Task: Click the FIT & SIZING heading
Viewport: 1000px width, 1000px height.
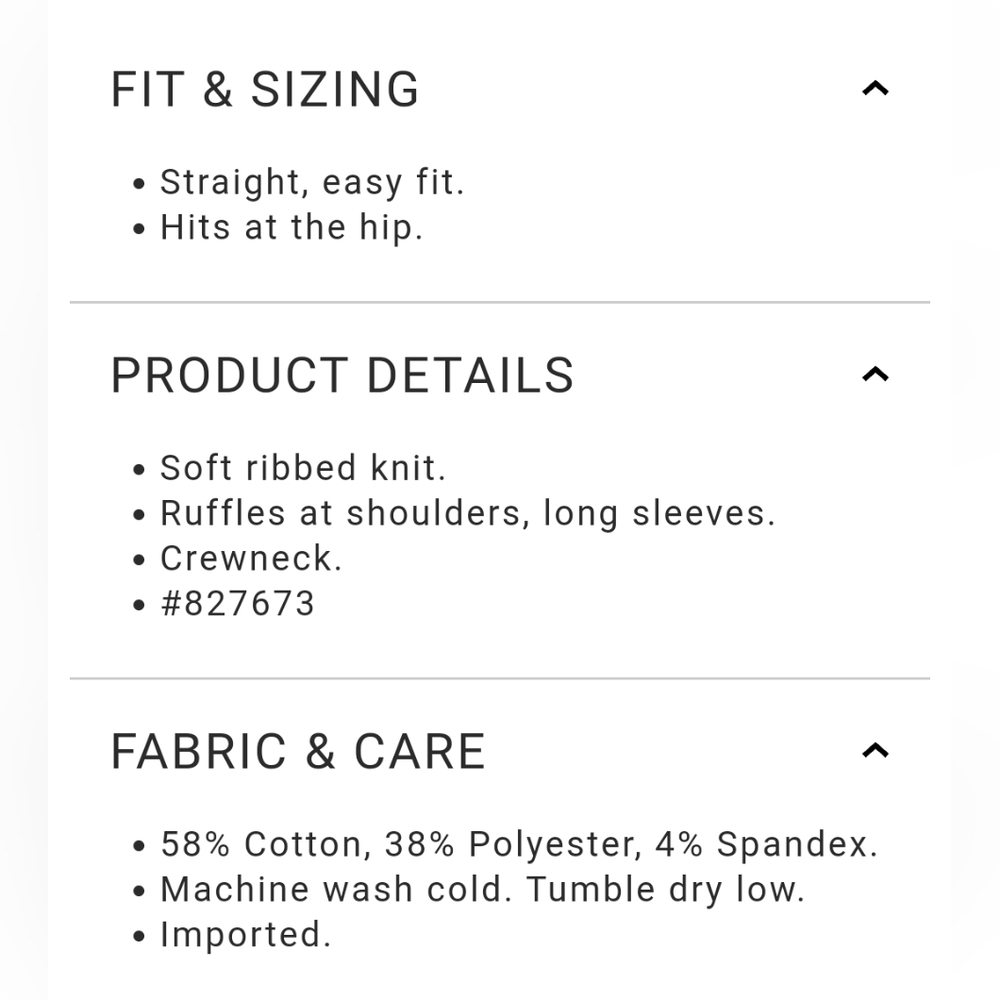Action: point(265,90)
